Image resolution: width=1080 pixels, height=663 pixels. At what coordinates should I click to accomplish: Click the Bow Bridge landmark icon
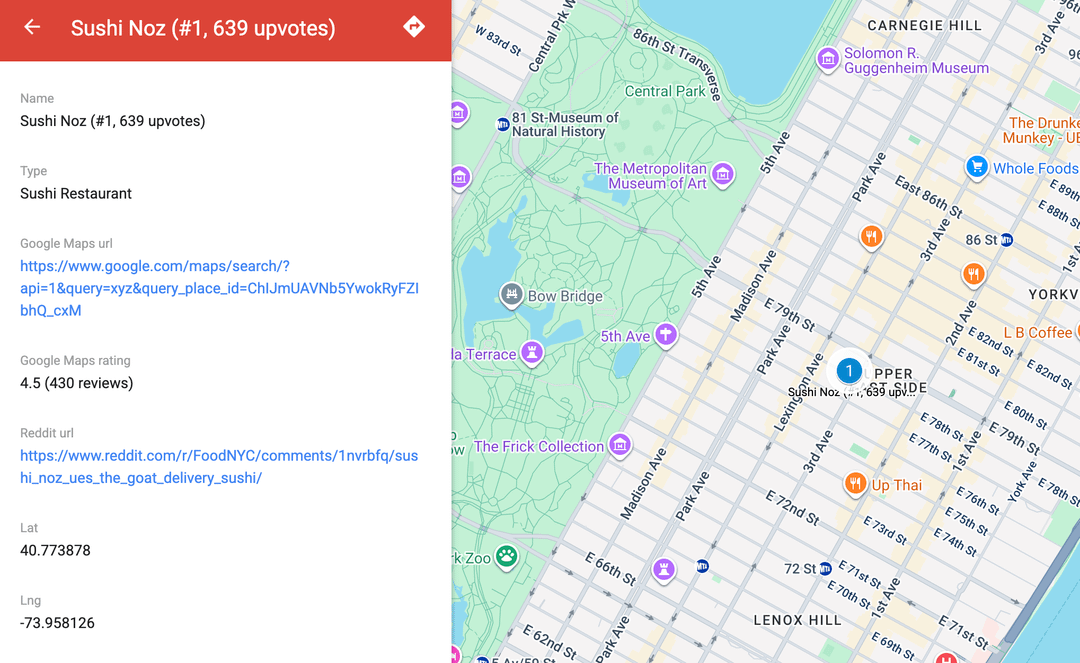(x=511, y=295)
